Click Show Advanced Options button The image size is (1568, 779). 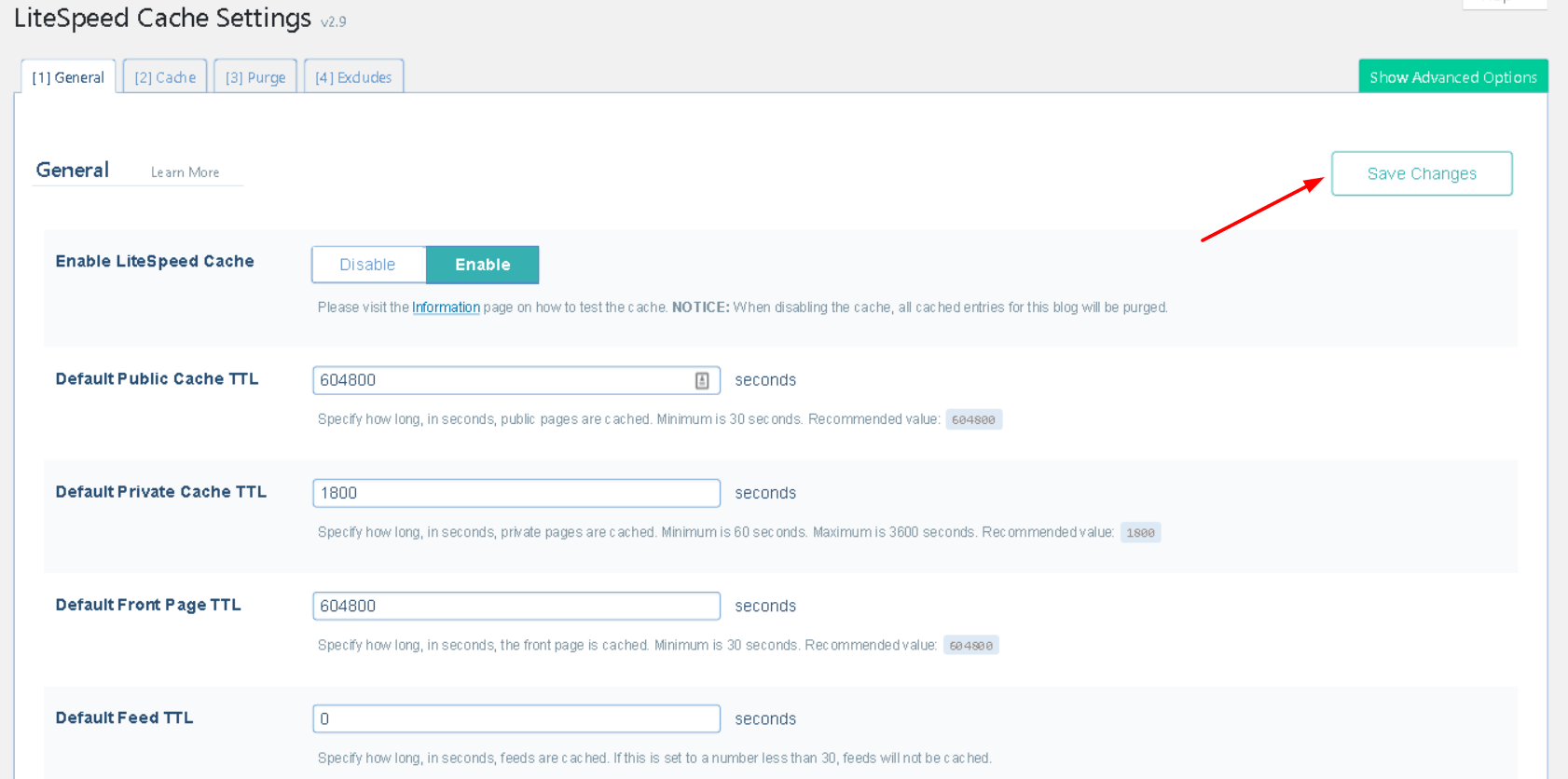coord(1452,76)
